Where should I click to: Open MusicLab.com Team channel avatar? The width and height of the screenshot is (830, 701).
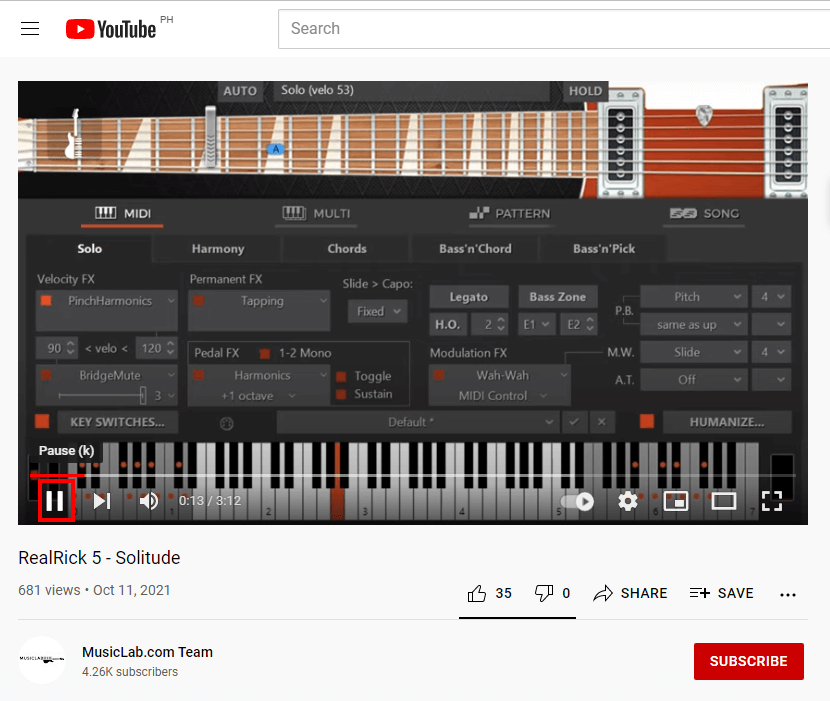point(42,660)
